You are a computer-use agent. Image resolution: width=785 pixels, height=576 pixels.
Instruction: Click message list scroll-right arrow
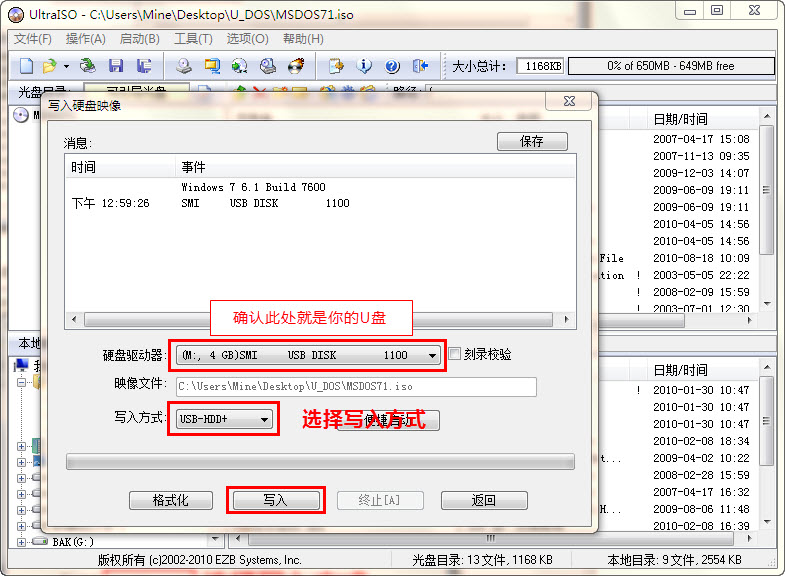[566, 319]
